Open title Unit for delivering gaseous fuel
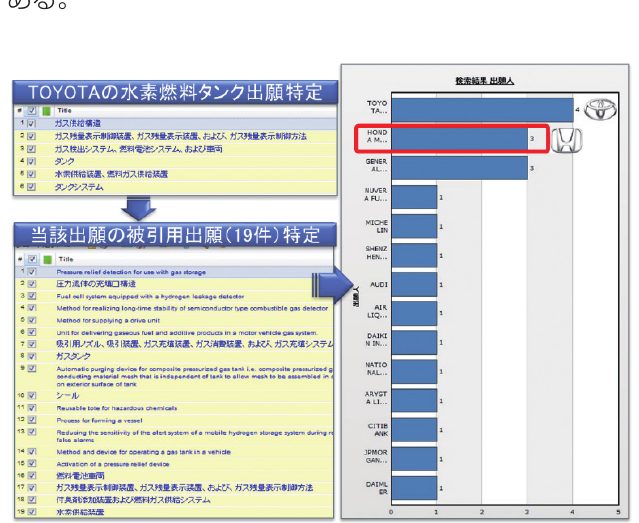639x523 pixels. 187,333
